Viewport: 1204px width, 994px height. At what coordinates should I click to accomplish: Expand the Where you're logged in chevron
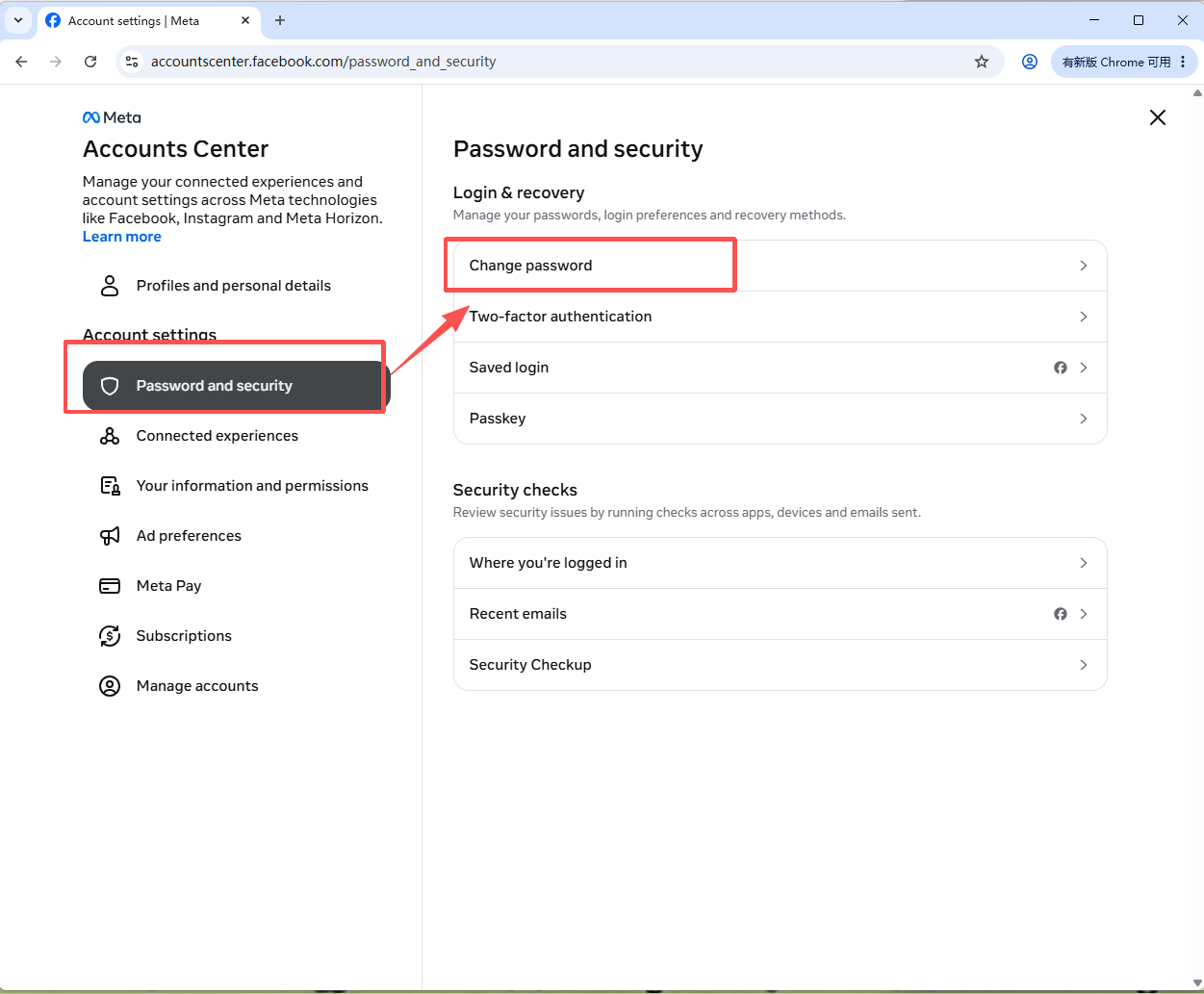[x=1084, y=563]
